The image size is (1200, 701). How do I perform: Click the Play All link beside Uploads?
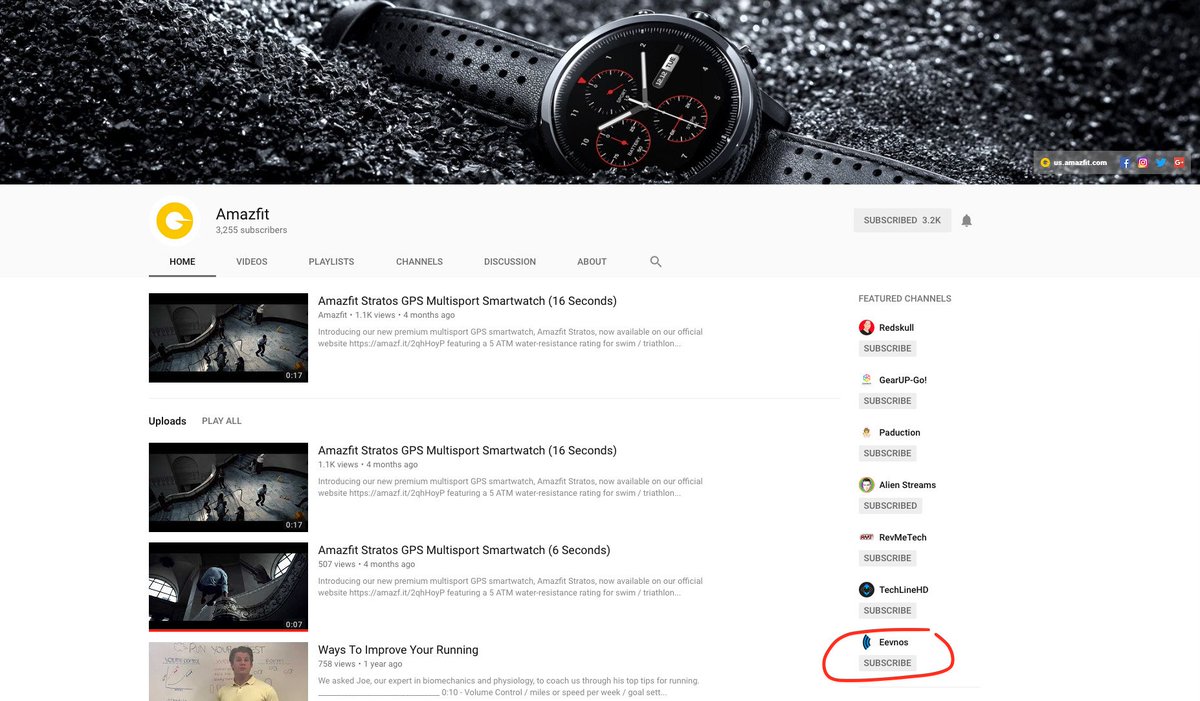coord(221,421)
